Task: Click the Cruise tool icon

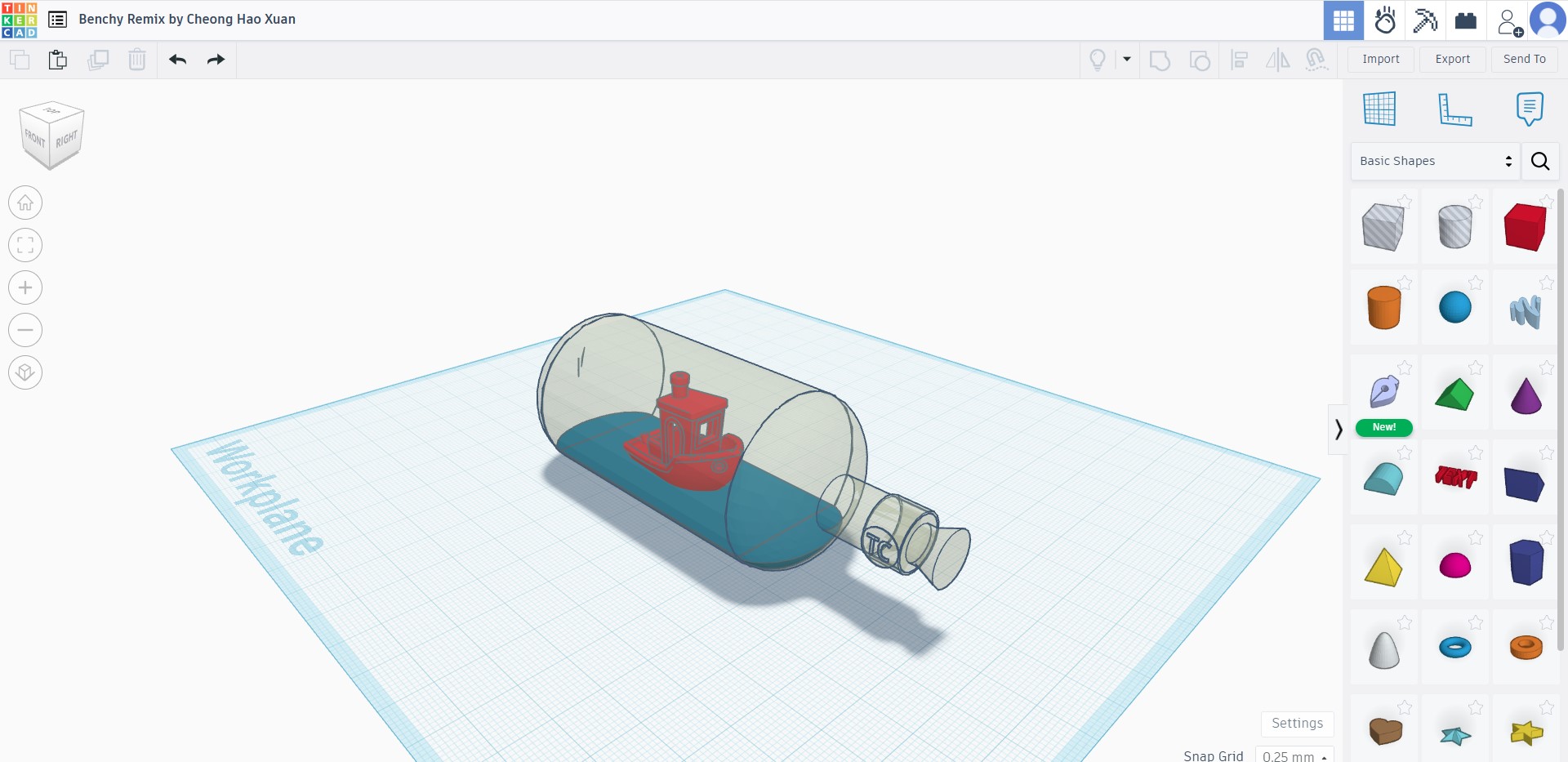Action: (1316, 60)
